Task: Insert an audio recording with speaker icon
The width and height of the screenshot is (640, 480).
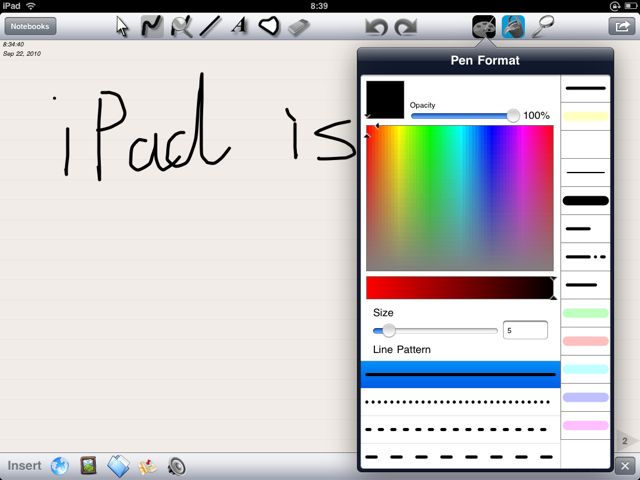Action: pyautogui.click(x=177, y=467)
